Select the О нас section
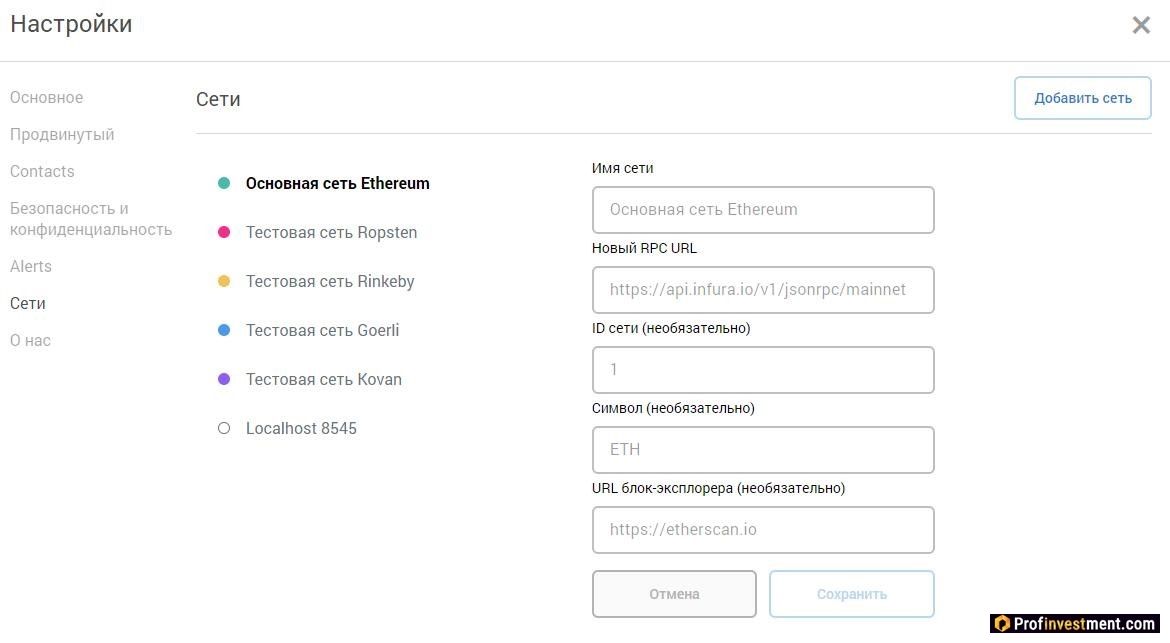1170x643 pixels. click(x=30, y=340)
